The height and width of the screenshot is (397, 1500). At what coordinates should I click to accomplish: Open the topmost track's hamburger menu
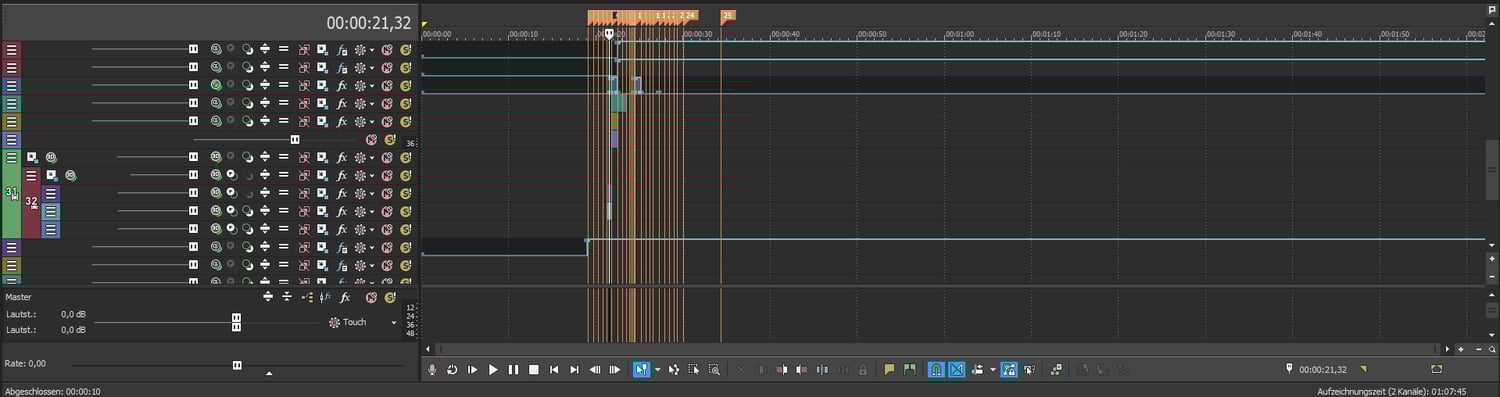point(11,49)
